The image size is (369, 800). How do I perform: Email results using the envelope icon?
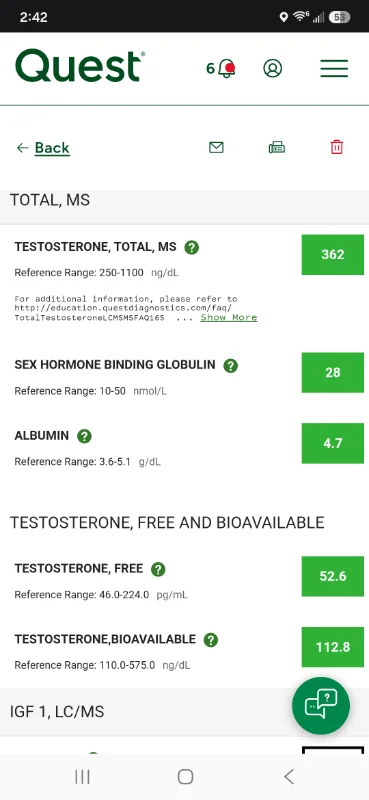coord(216,147)
